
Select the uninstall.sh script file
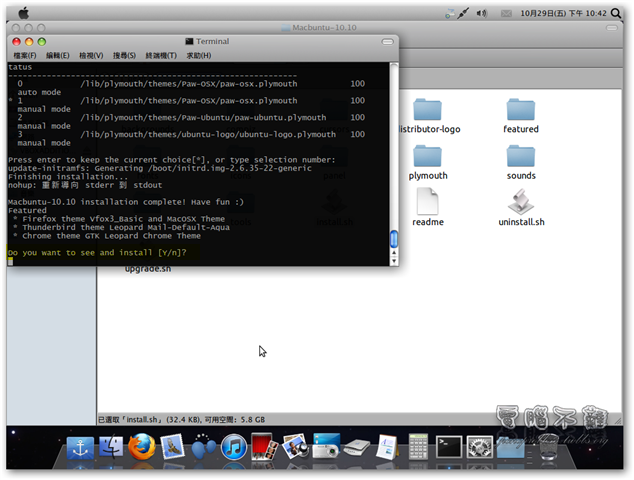click(x=520, y=208)
